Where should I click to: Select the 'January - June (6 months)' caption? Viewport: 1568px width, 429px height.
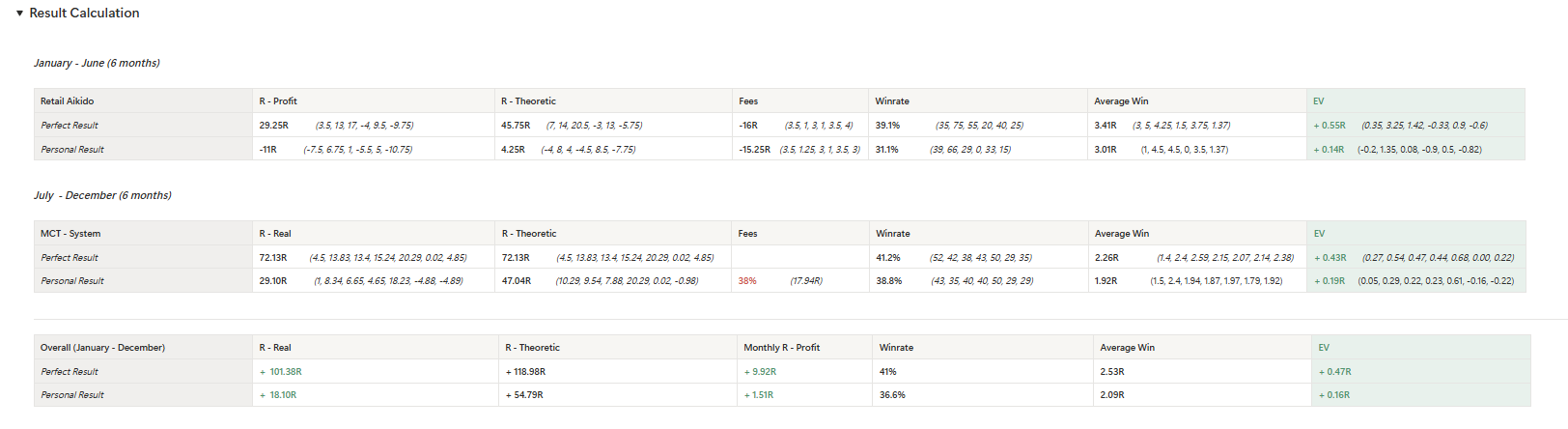pos(97,63)
